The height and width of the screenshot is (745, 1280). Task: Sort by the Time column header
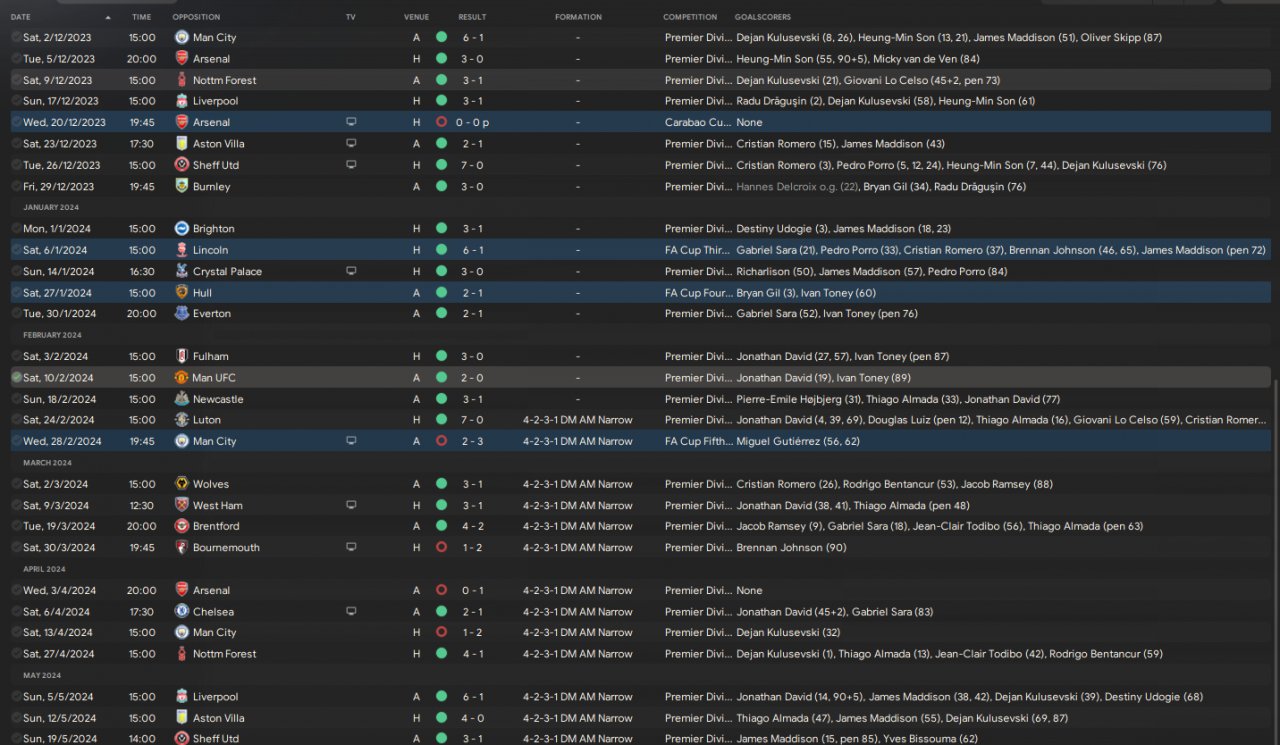(141, 17)
